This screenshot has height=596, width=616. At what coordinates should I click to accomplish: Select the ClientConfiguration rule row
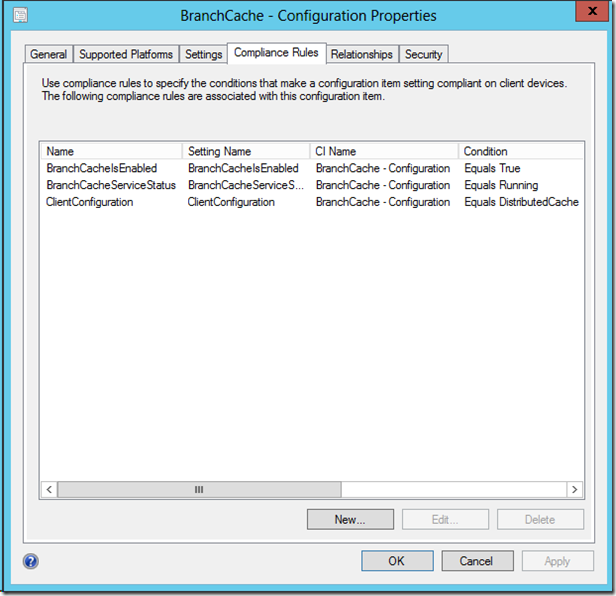[312, 202]
